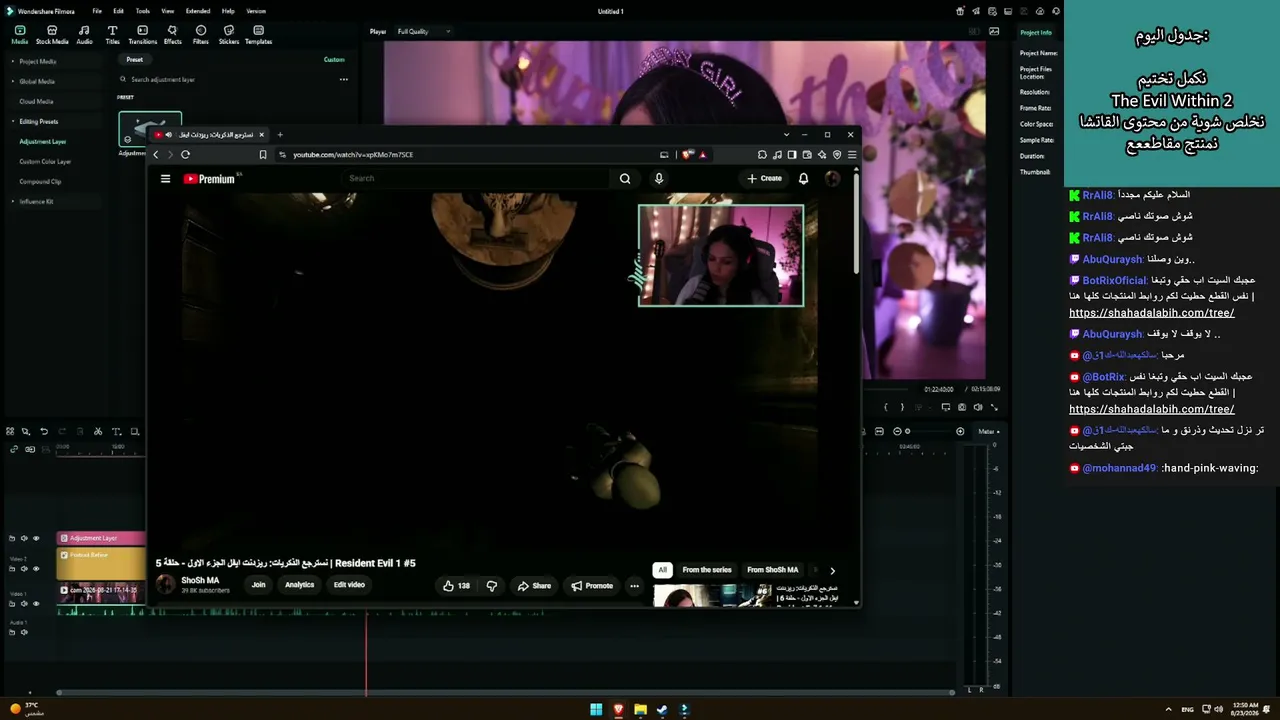Expand the Project Media tree item
The height and width of the screenshot is (720, 1280).
[x=13, y=61]
